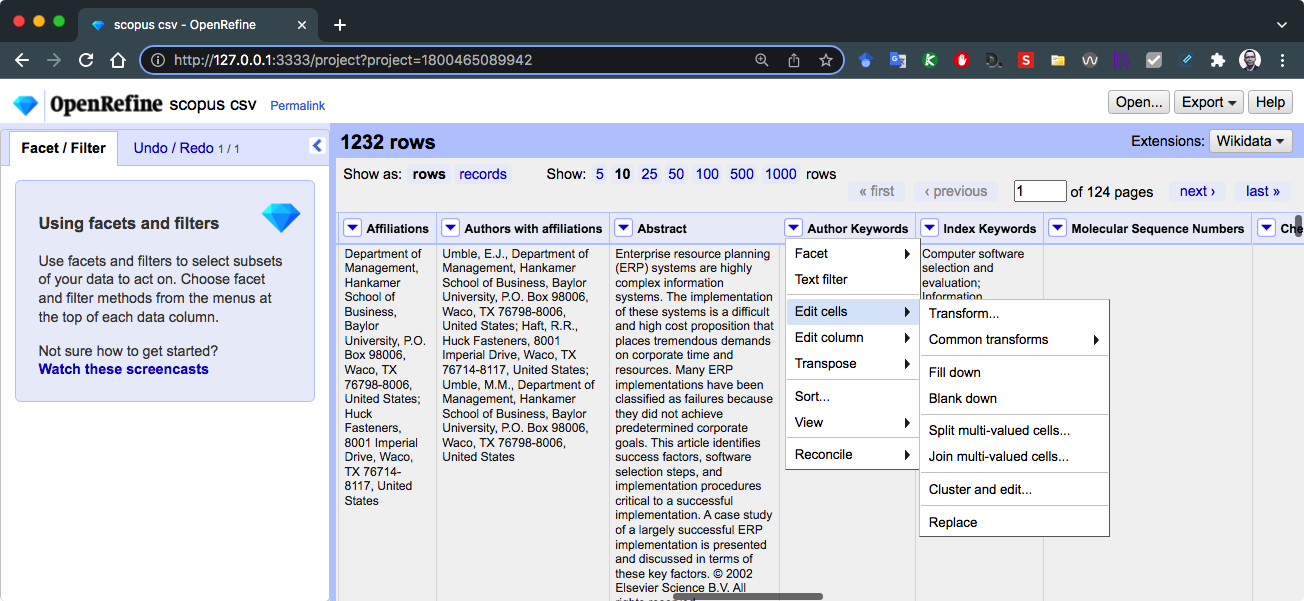This screenshot has width=1304, height=601.
Task: Expand the Transpose submenu
Action: click(x=852, y=363)
